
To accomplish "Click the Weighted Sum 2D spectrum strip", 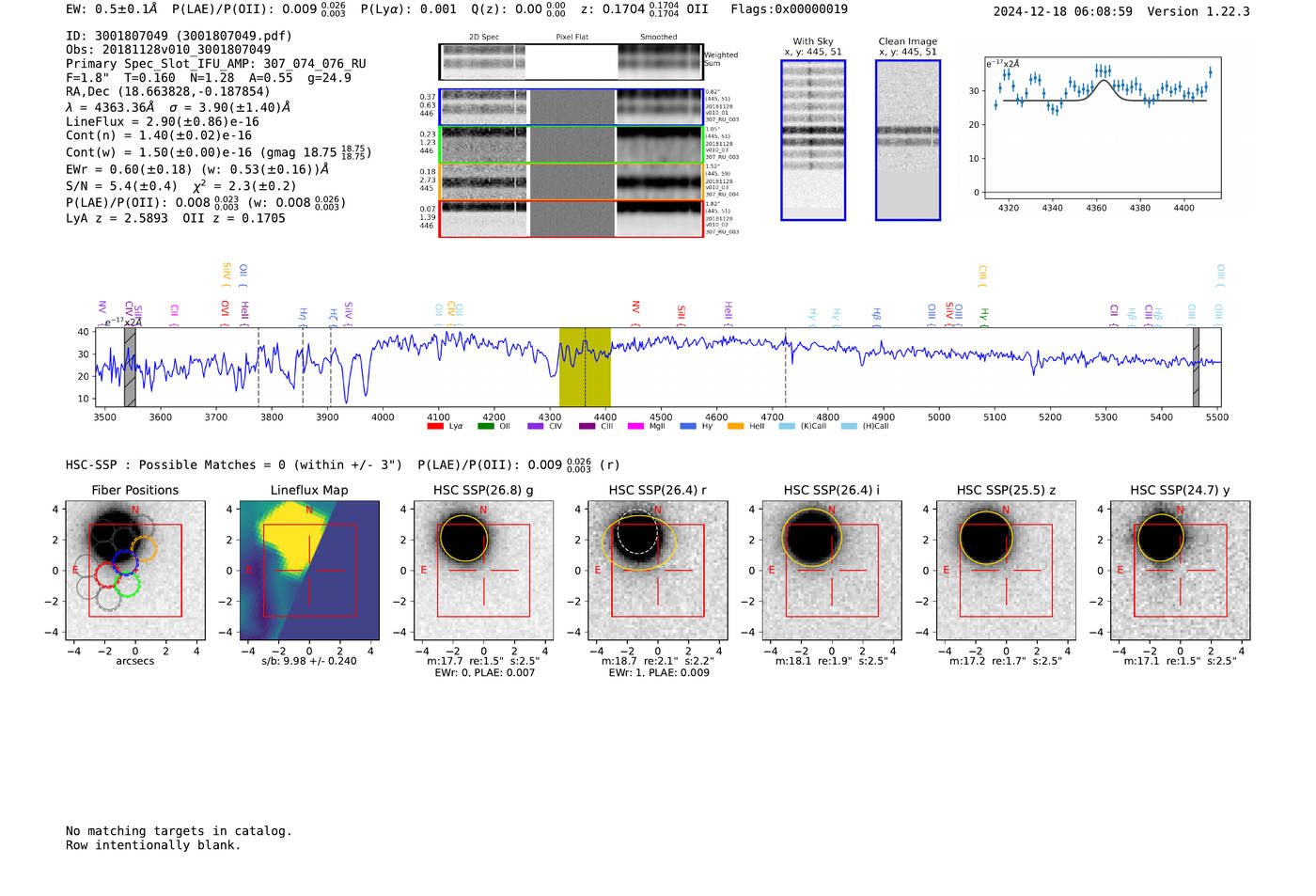I will [572, 62].
